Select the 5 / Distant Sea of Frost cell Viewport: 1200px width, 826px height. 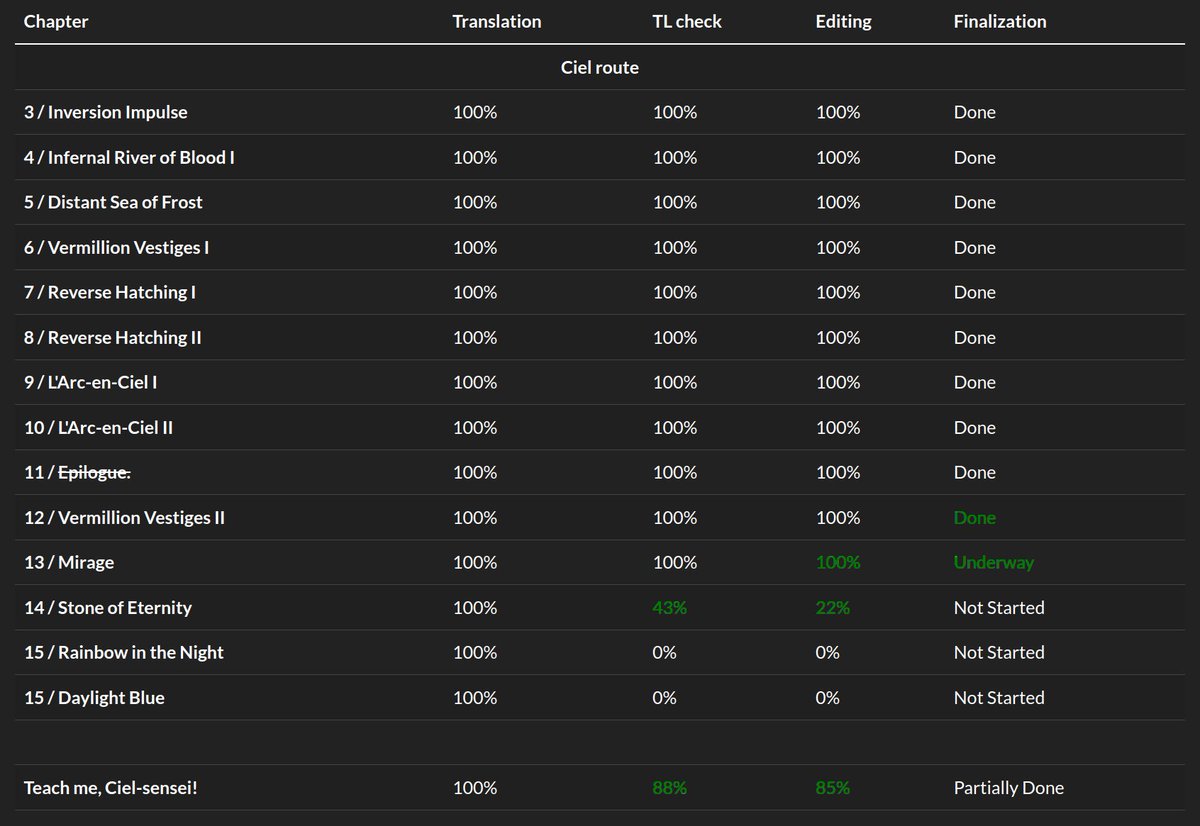113,202
